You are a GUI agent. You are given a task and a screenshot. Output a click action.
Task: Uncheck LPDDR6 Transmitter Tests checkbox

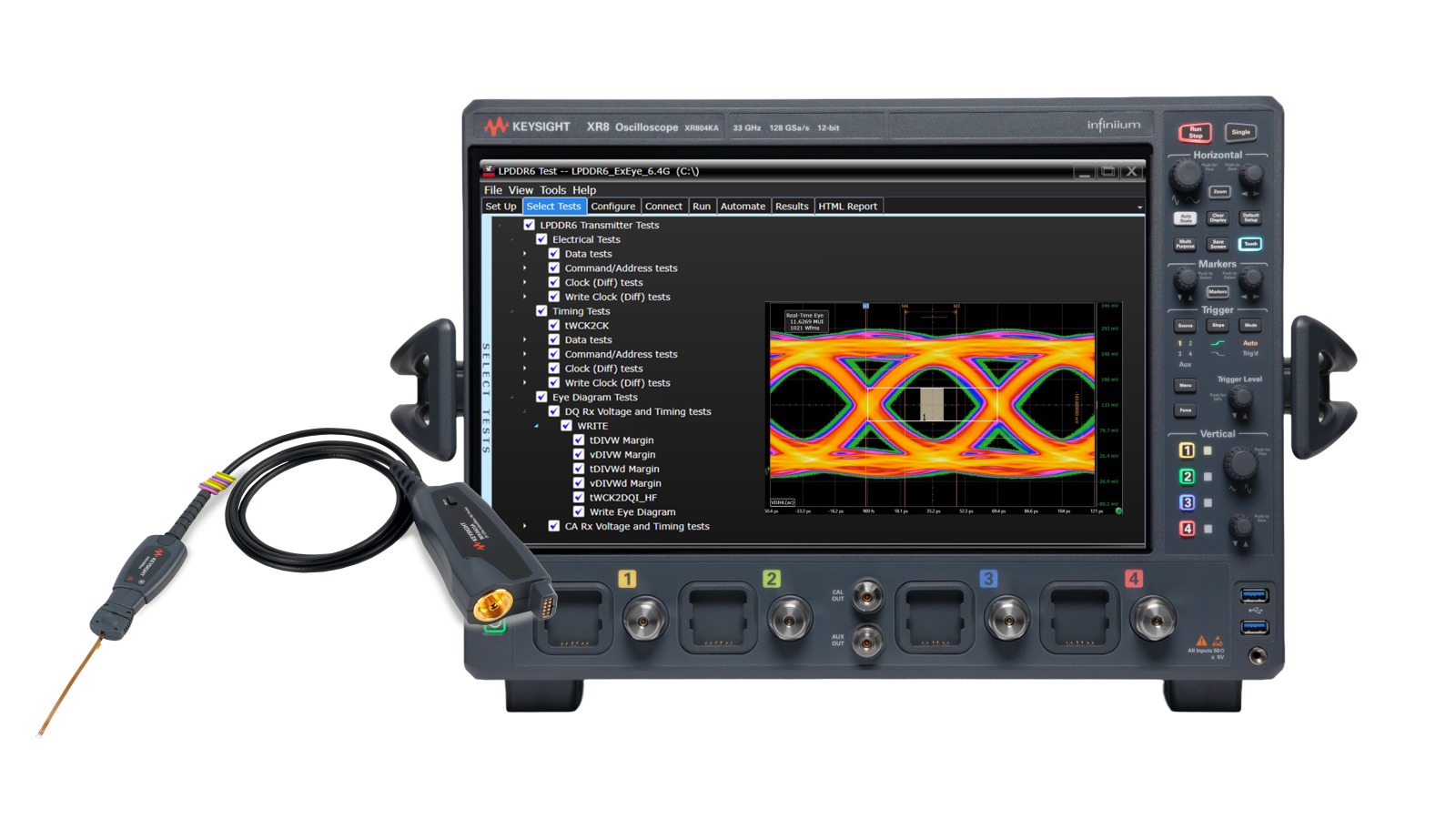529,225
